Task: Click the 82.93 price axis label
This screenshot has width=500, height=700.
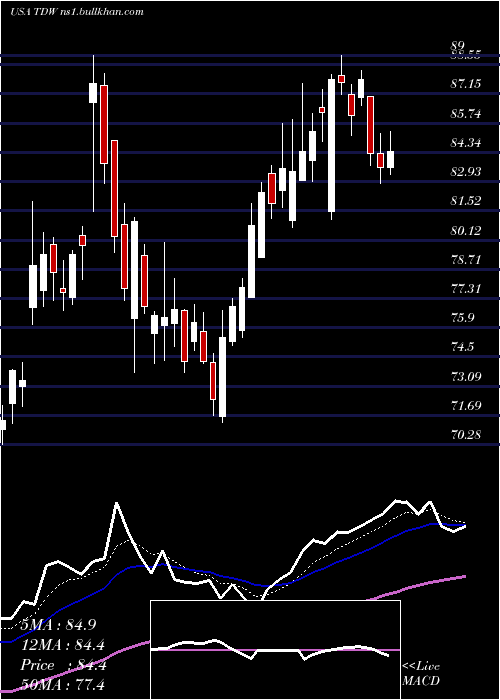Action: click(466, 172)
